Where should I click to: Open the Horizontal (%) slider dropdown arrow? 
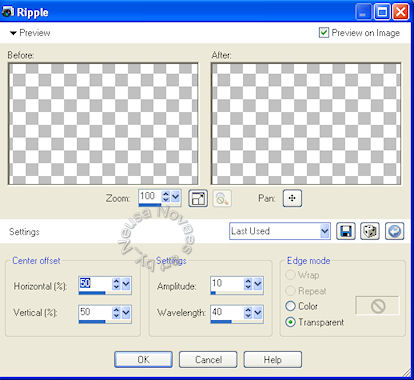pyautogui.click(x=126, y=284)
